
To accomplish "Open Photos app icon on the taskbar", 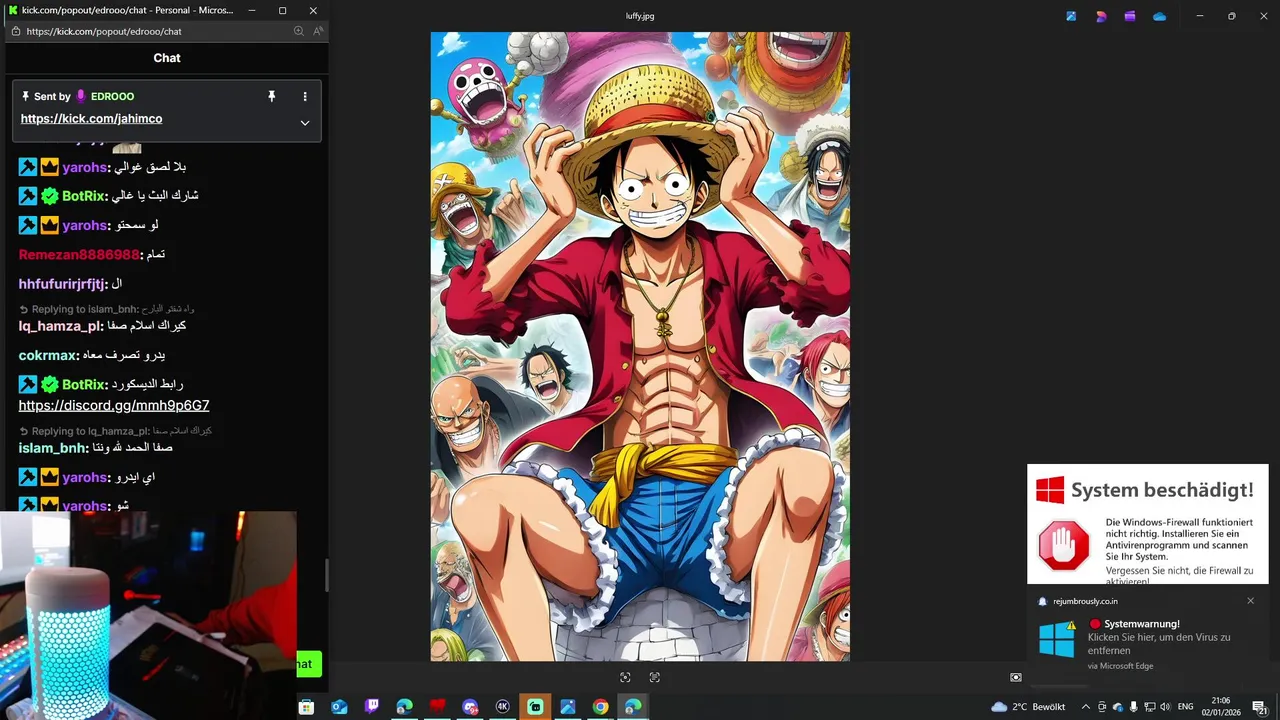I will pos(568,707).
